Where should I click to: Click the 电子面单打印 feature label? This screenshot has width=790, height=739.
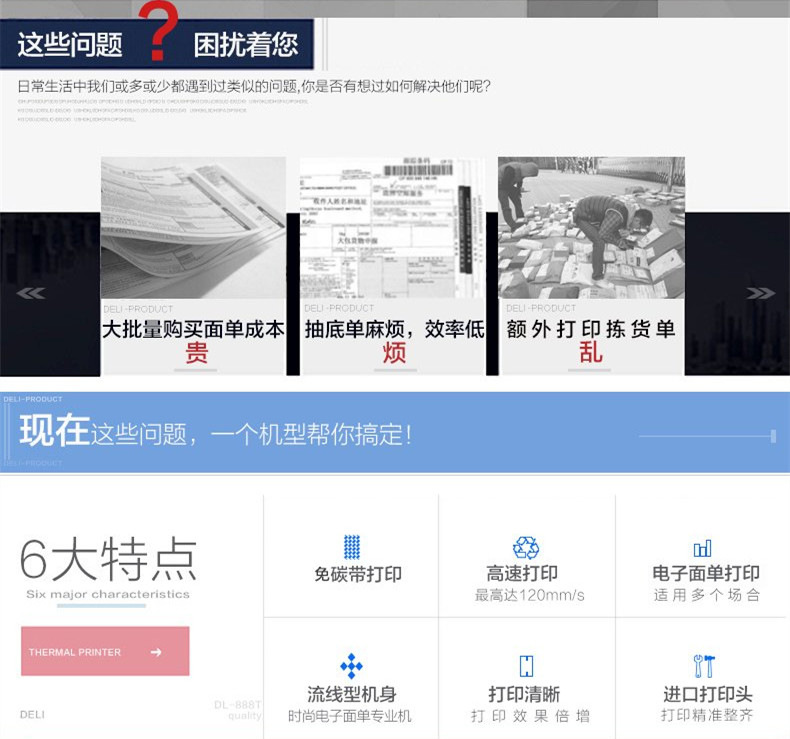(706, 573)
